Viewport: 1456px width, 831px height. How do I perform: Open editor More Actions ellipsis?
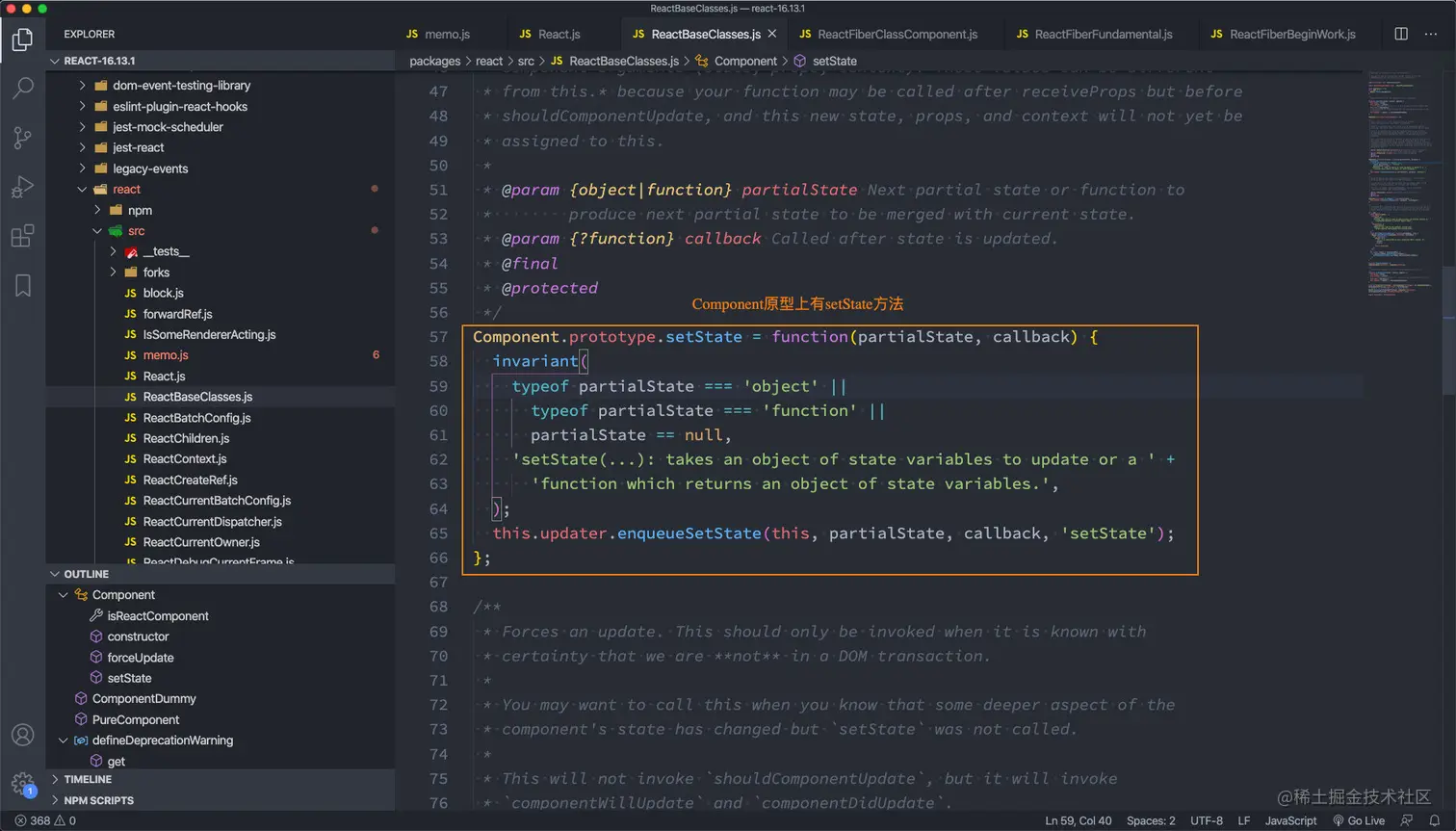1431,34
